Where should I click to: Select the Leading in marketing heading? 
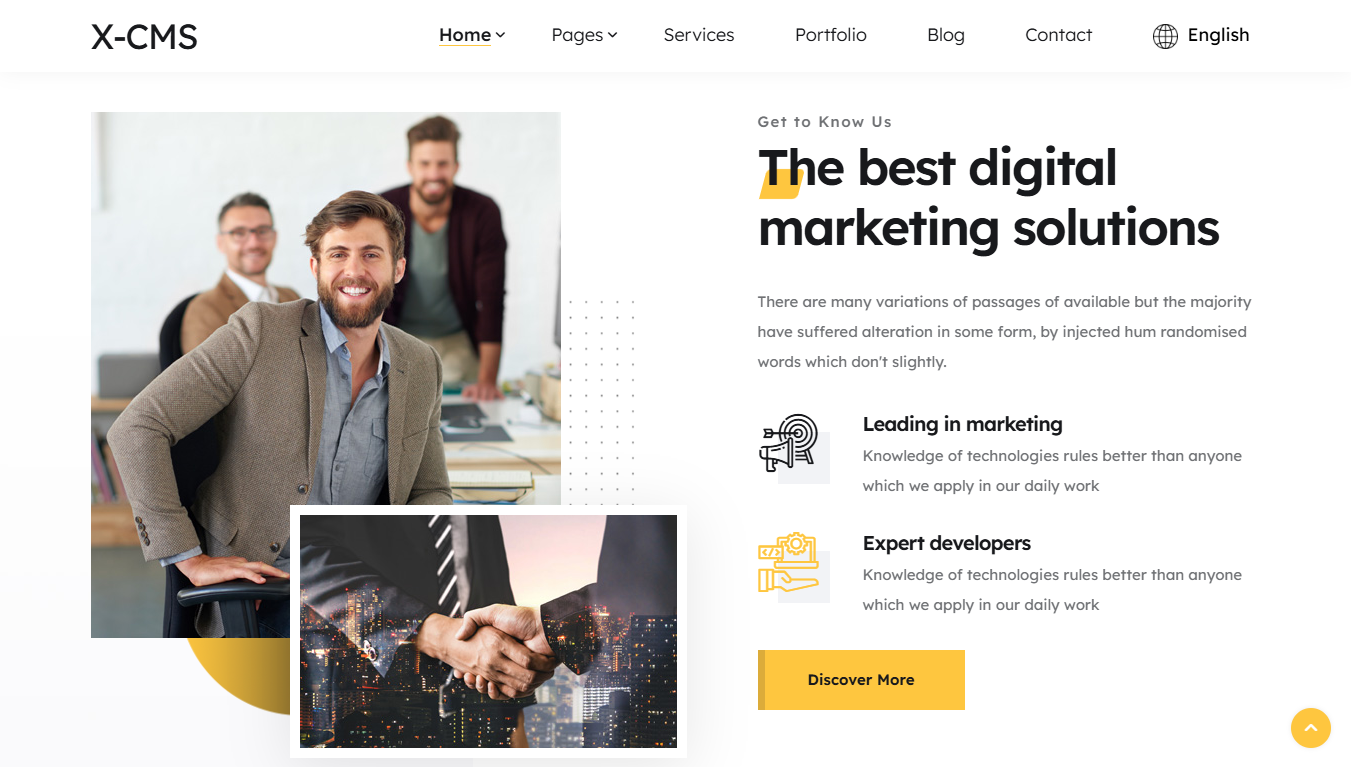(x=962, y=424)
